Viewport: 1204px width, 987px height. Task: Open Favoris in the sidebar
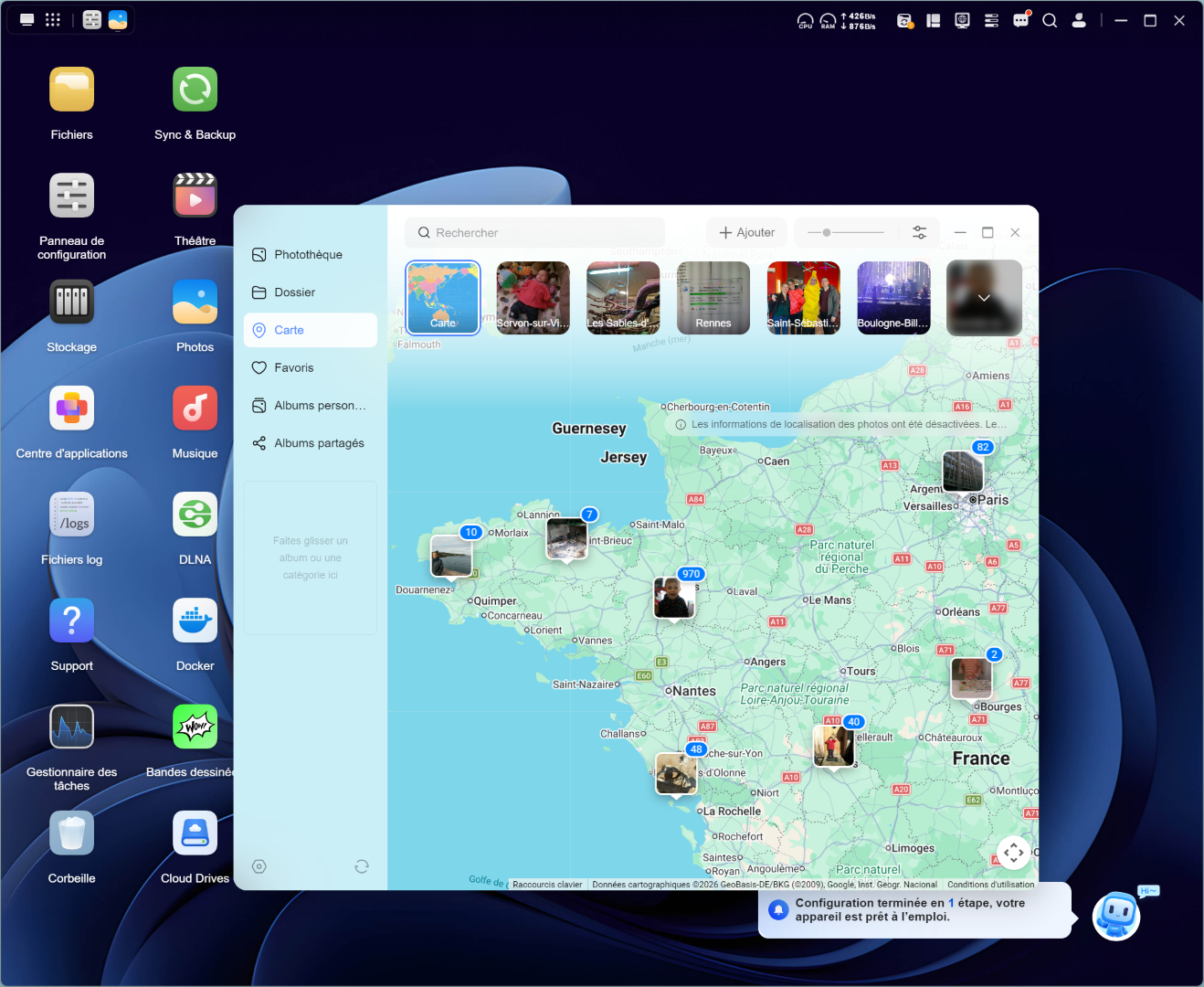point(311,367)
